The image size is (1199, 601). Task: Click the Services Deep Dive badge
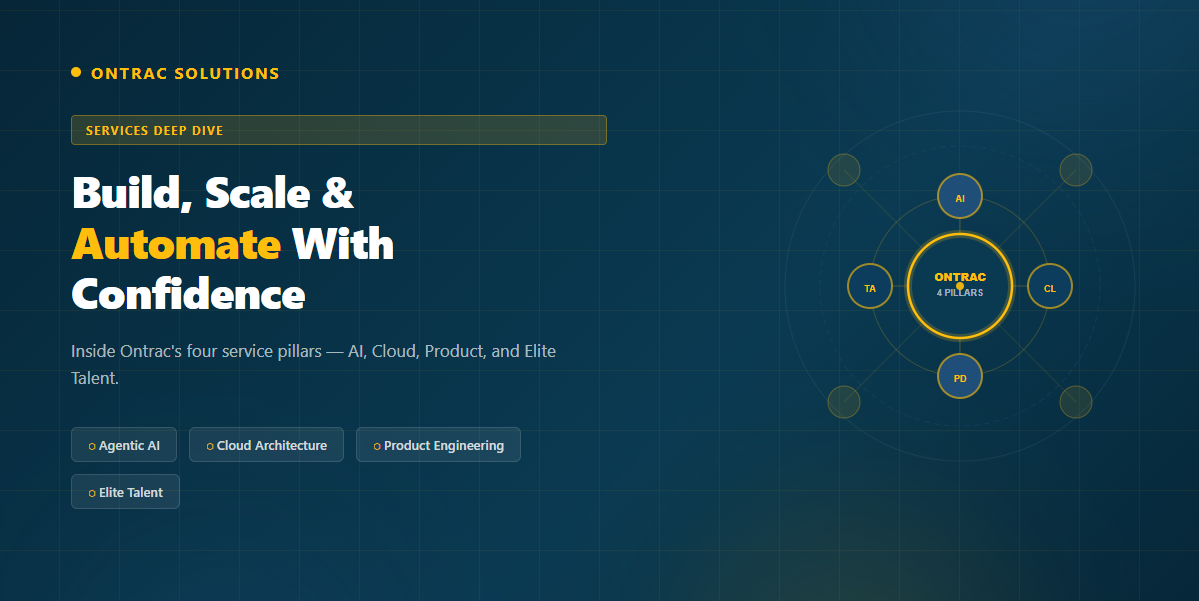[338, 130]
